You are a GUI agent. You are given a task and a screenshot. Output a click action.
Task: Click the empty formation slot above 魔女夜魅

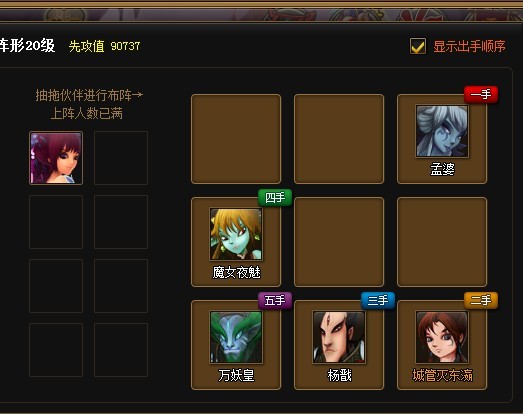(x=236, y=139)
